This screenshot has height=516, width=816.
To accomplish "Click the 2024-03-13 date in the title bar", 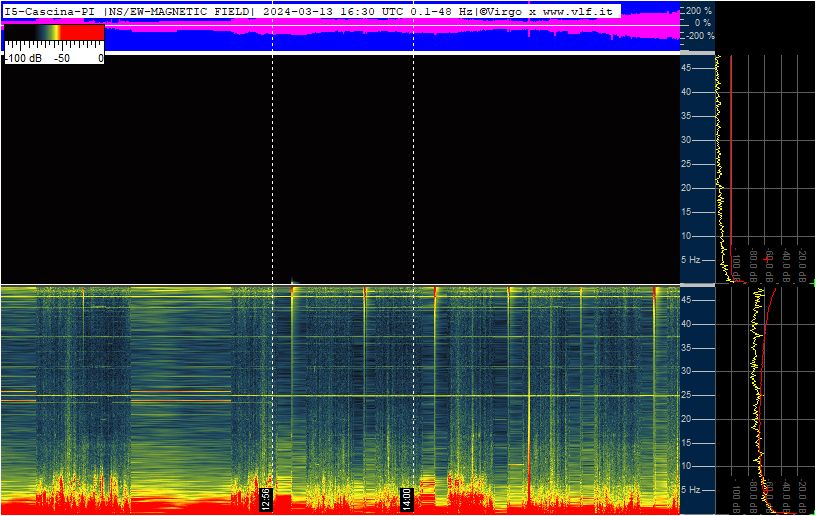I will [298, 11].
